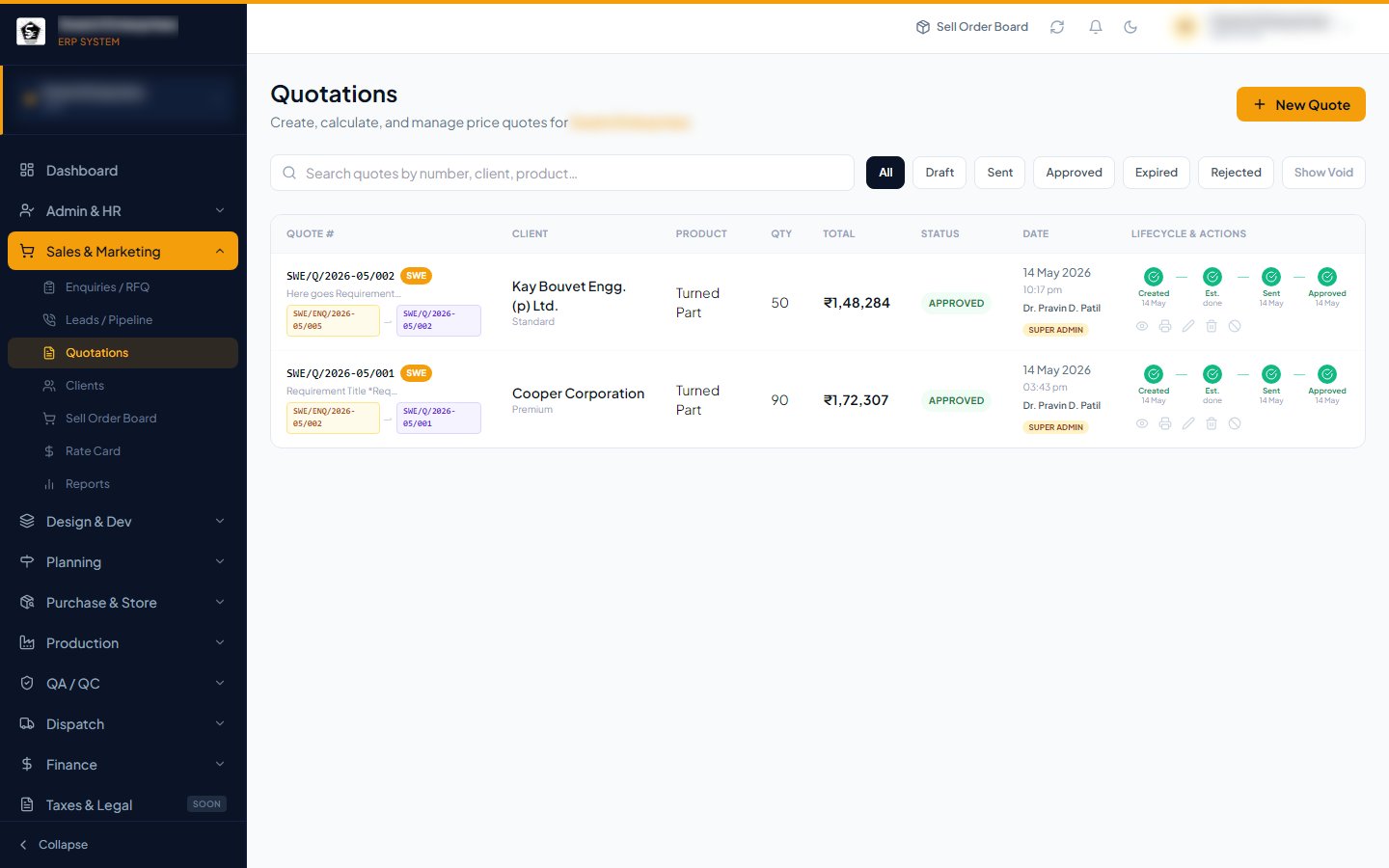Filter quotes by Approved status
The image size is (1389, 868).
click(1074, 173)
